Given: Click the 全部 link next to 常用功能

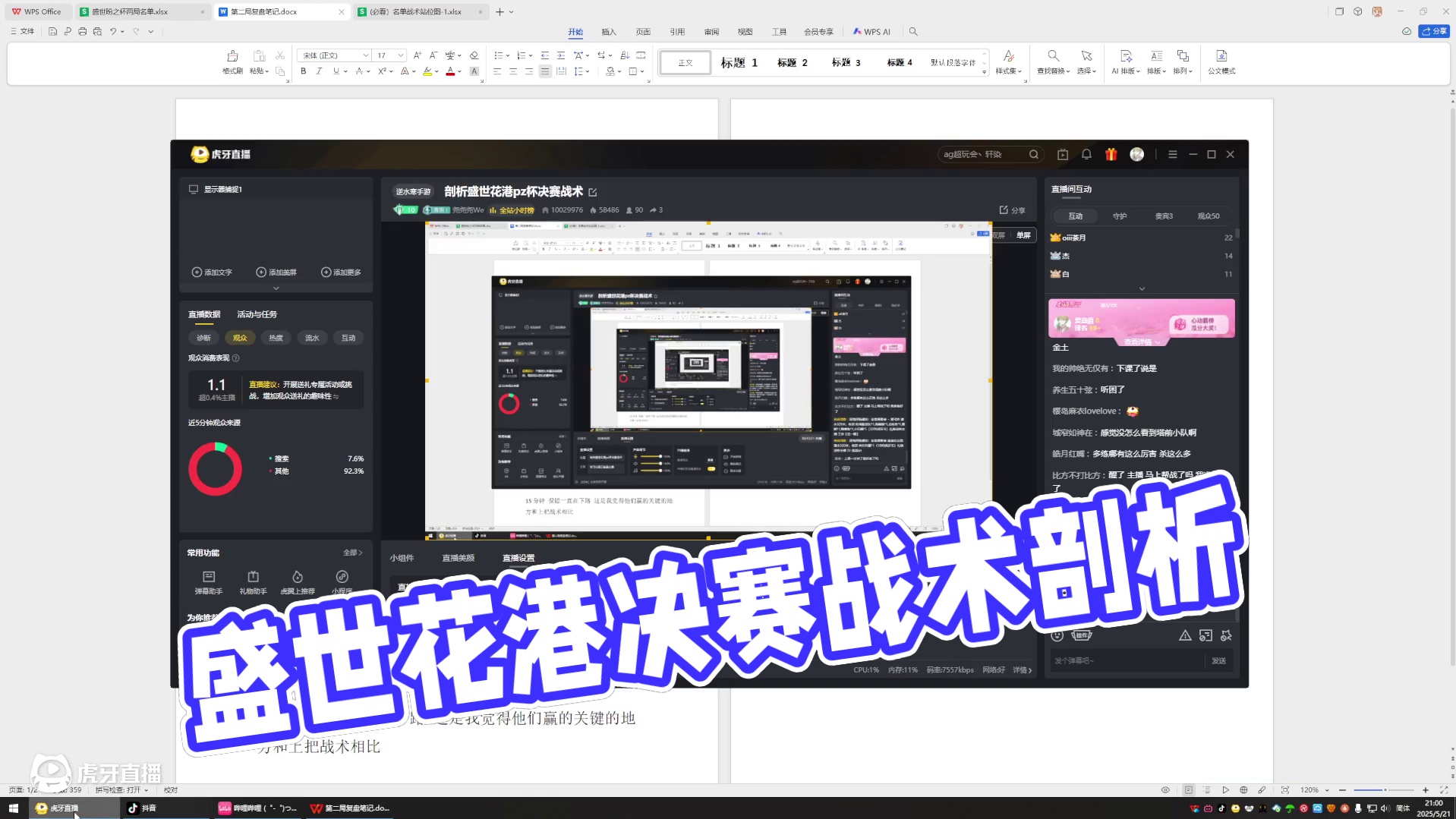Looking at the screenshot, I should [x=351, y=553].
